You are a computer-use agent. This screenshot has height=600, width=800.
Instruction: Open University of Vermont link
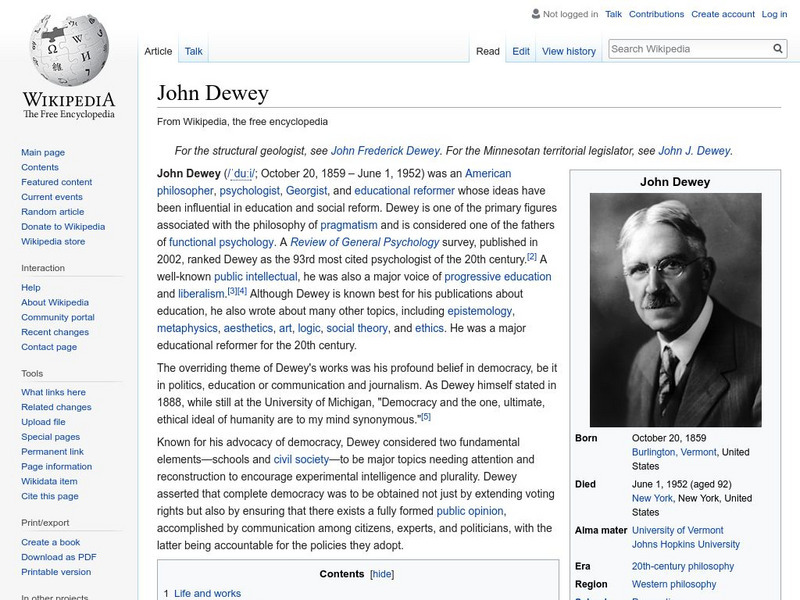[677, 530]
